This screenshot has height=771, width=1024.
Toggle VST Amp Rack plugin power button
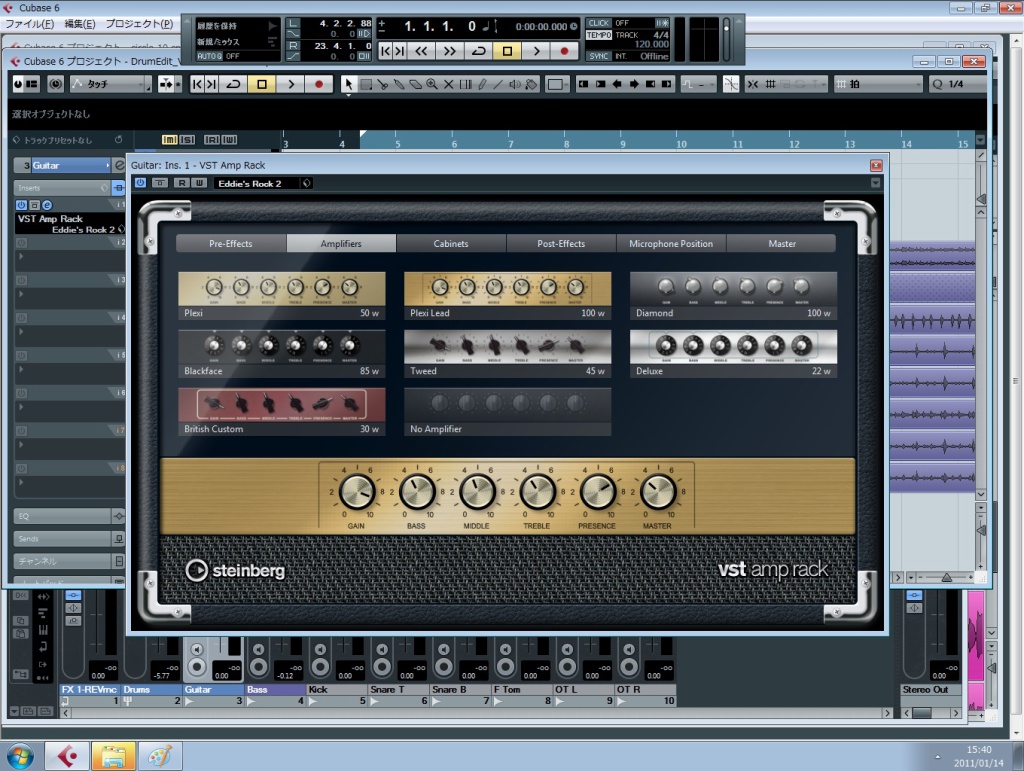(140, 183)
